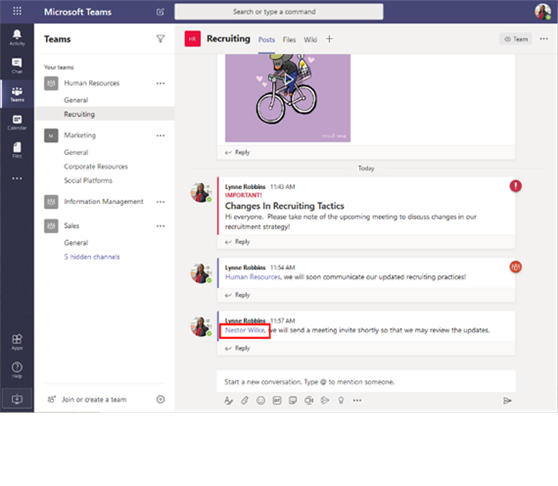Start a new chat compose icon
The height and width of the screenshot is (486, 558).
tap(160, 12)
